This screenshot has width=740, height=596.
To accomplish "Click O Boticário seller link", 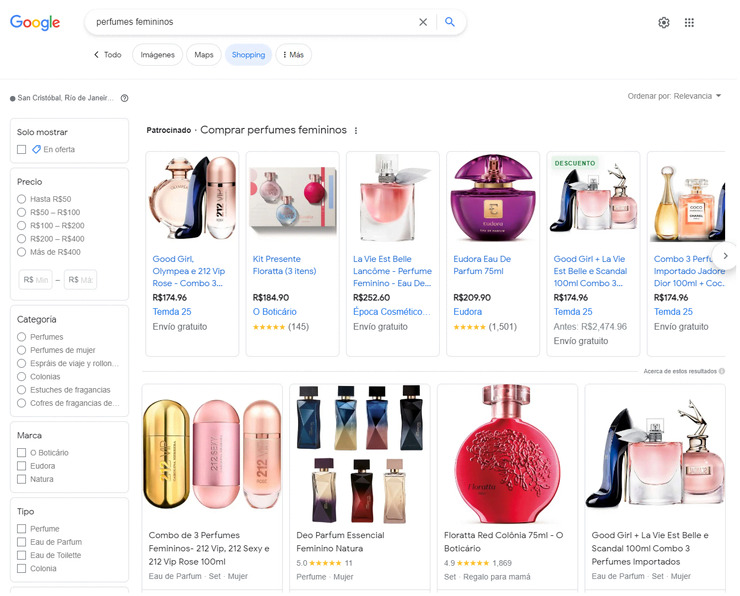I will coord(275,311).
